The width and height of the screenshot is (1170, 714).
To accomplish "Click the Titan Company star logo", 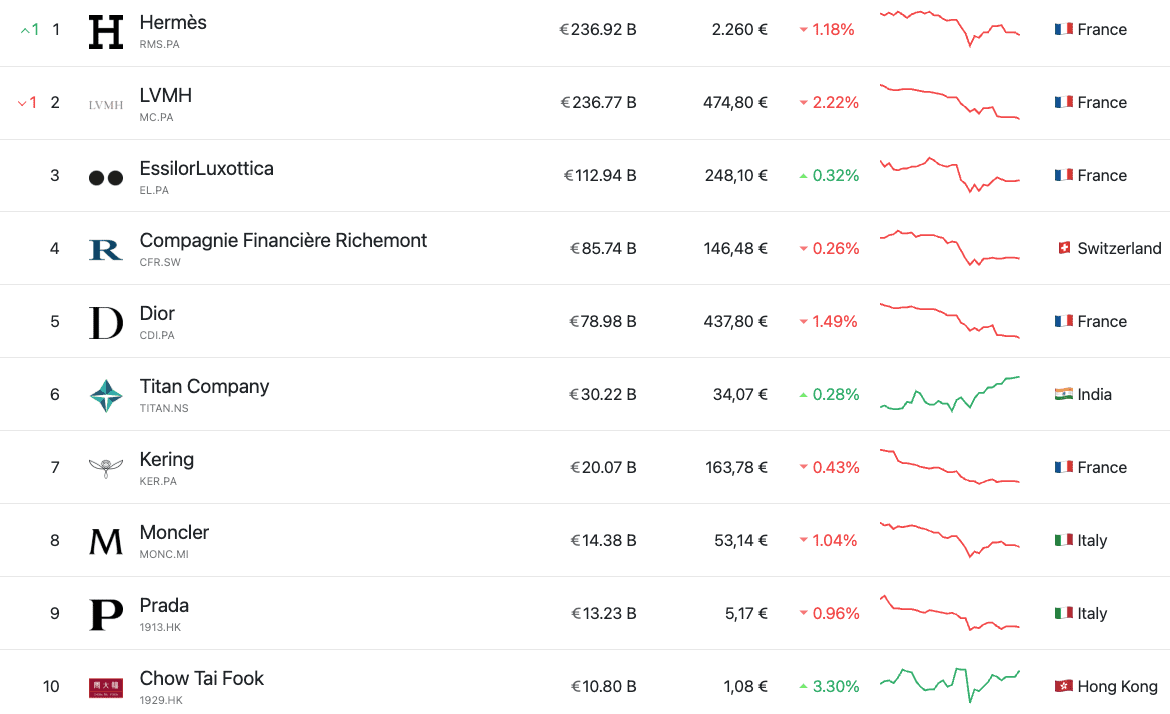I will point(105,396).
